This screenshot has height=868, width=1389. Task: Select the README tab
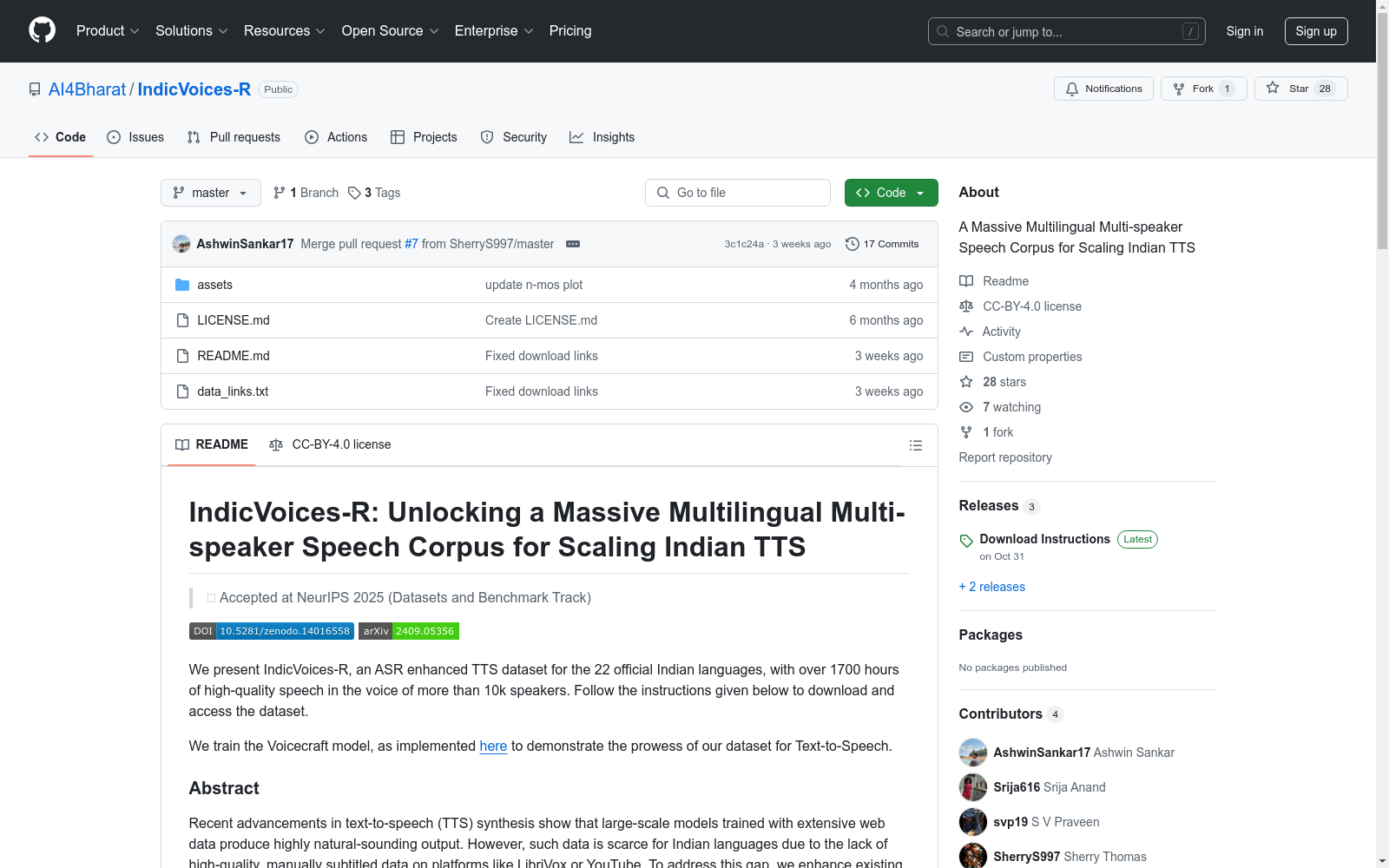[x=212, y=444]
